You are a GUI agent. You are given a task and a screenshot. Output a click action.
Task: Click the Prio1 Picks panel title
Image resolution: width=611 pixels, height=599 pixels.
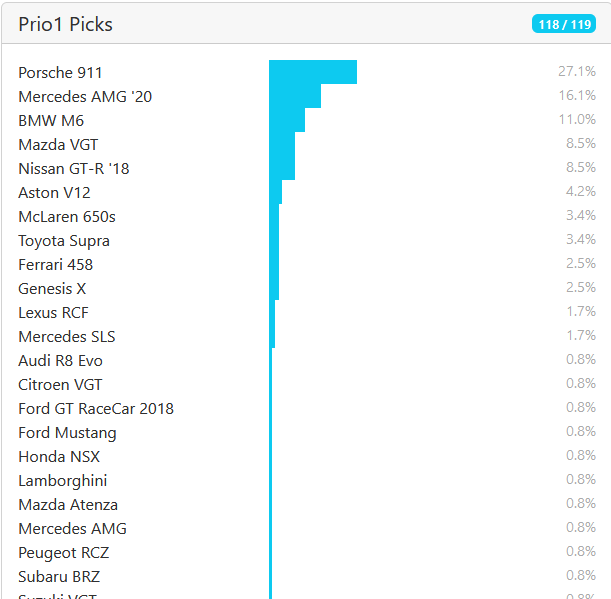click(65, 24)
